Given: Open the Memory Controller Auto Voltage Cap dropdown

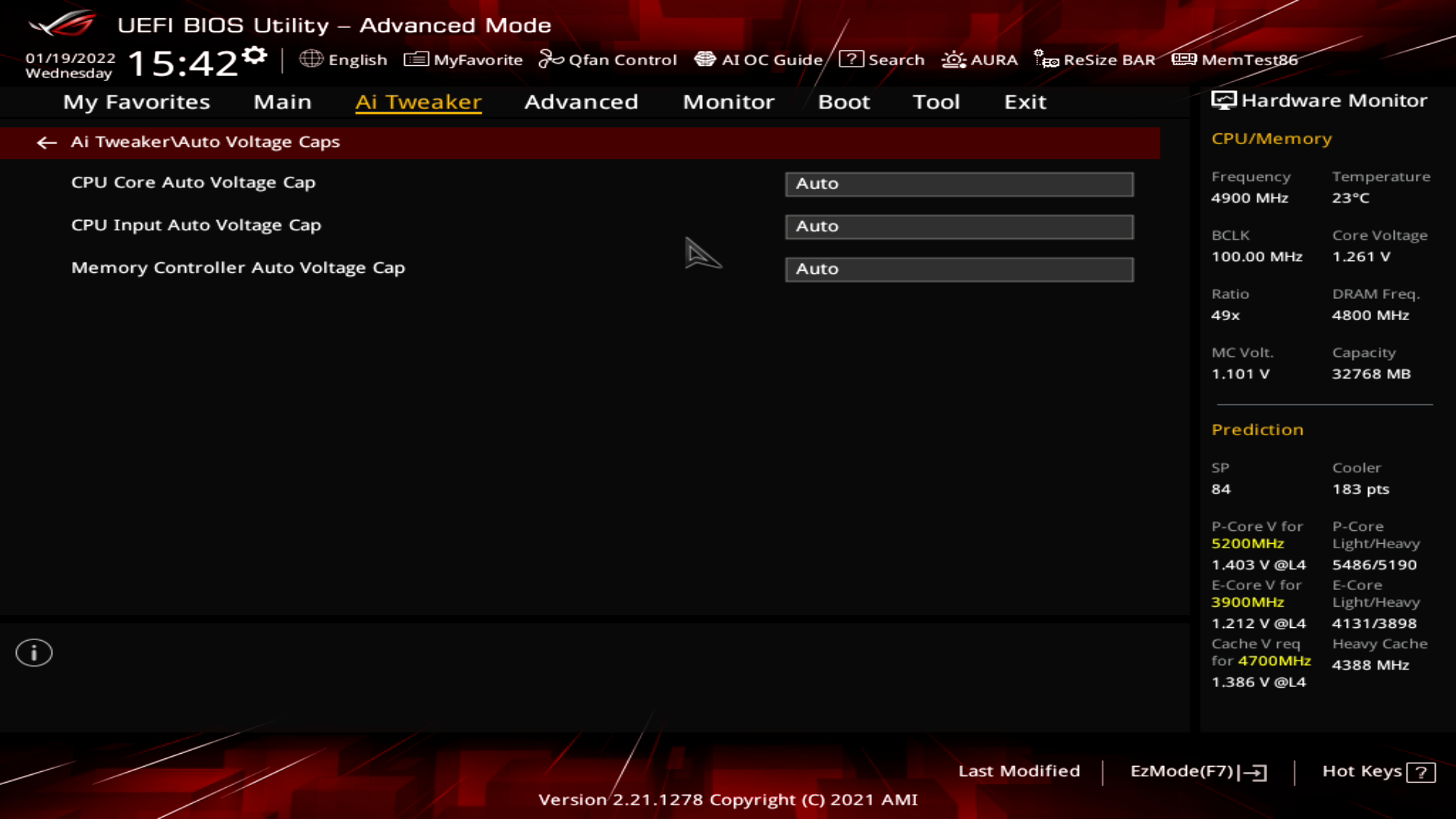Looking at the screenshot, I should pos(959,269).
